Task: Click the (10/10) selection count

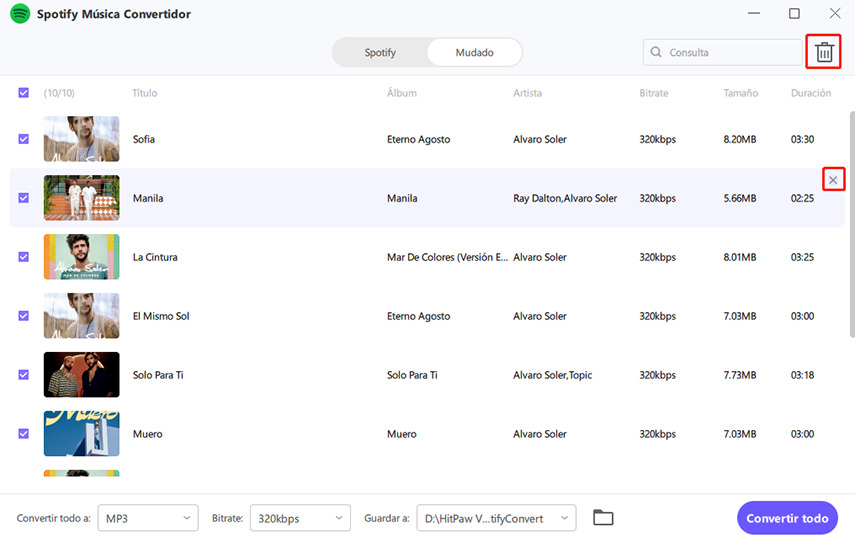Action: 59,93
